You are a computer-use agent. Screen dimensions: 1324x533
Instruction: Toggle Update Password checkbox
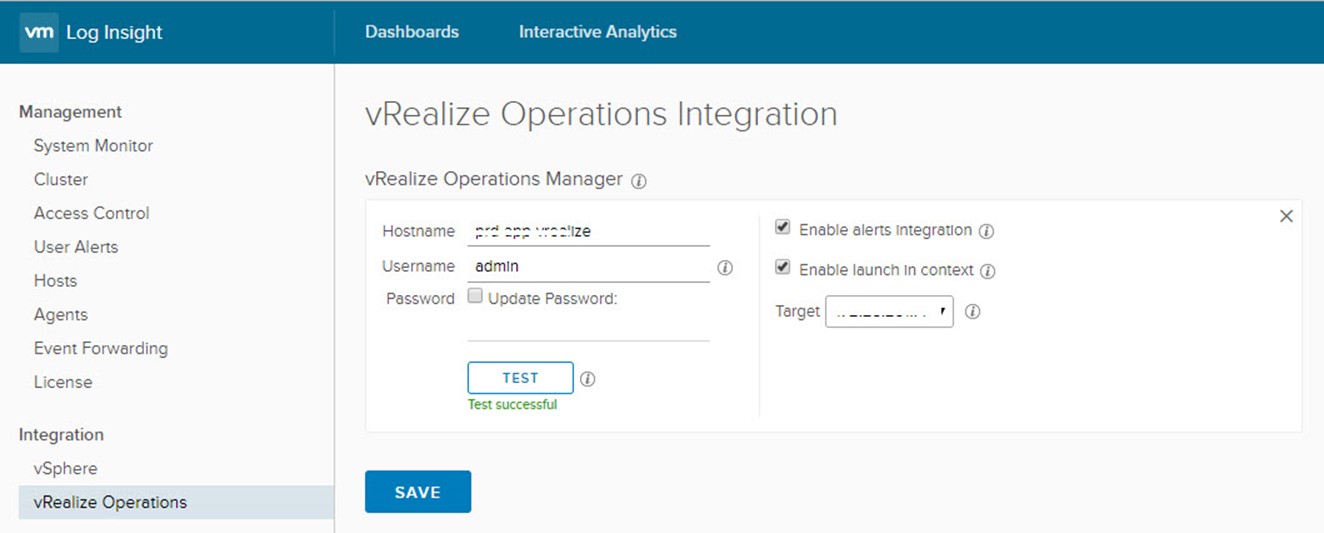(x=476, y=296)
